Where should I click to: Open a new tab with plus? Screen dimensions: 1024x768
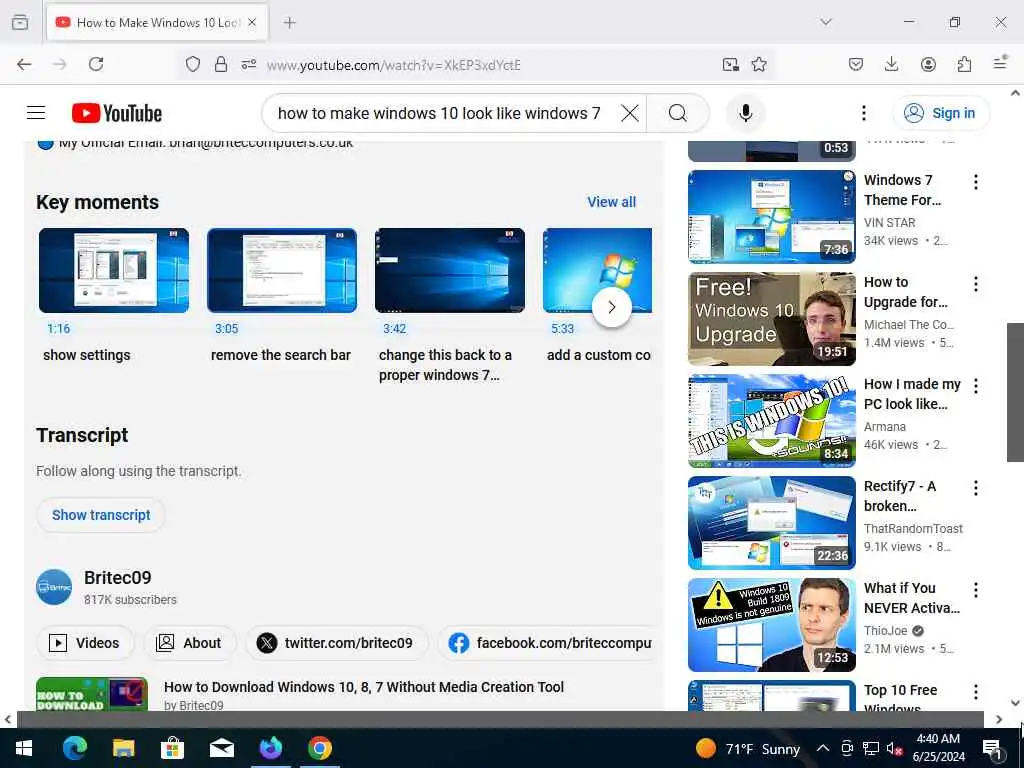289,22
